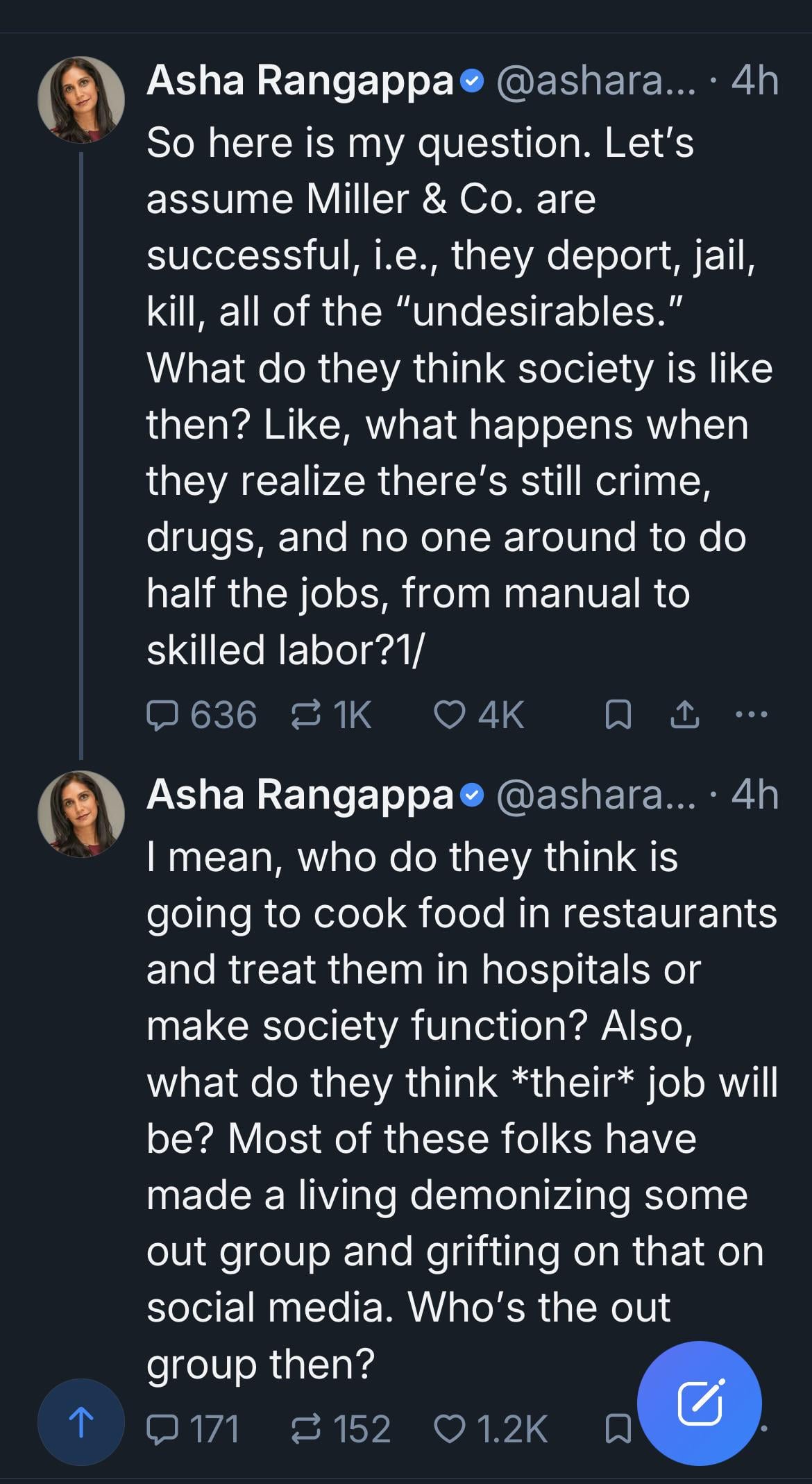Viewport: 812px width, 1484px height.
Task: Tap verified badge on second tweet
Action: click(472, 795)
